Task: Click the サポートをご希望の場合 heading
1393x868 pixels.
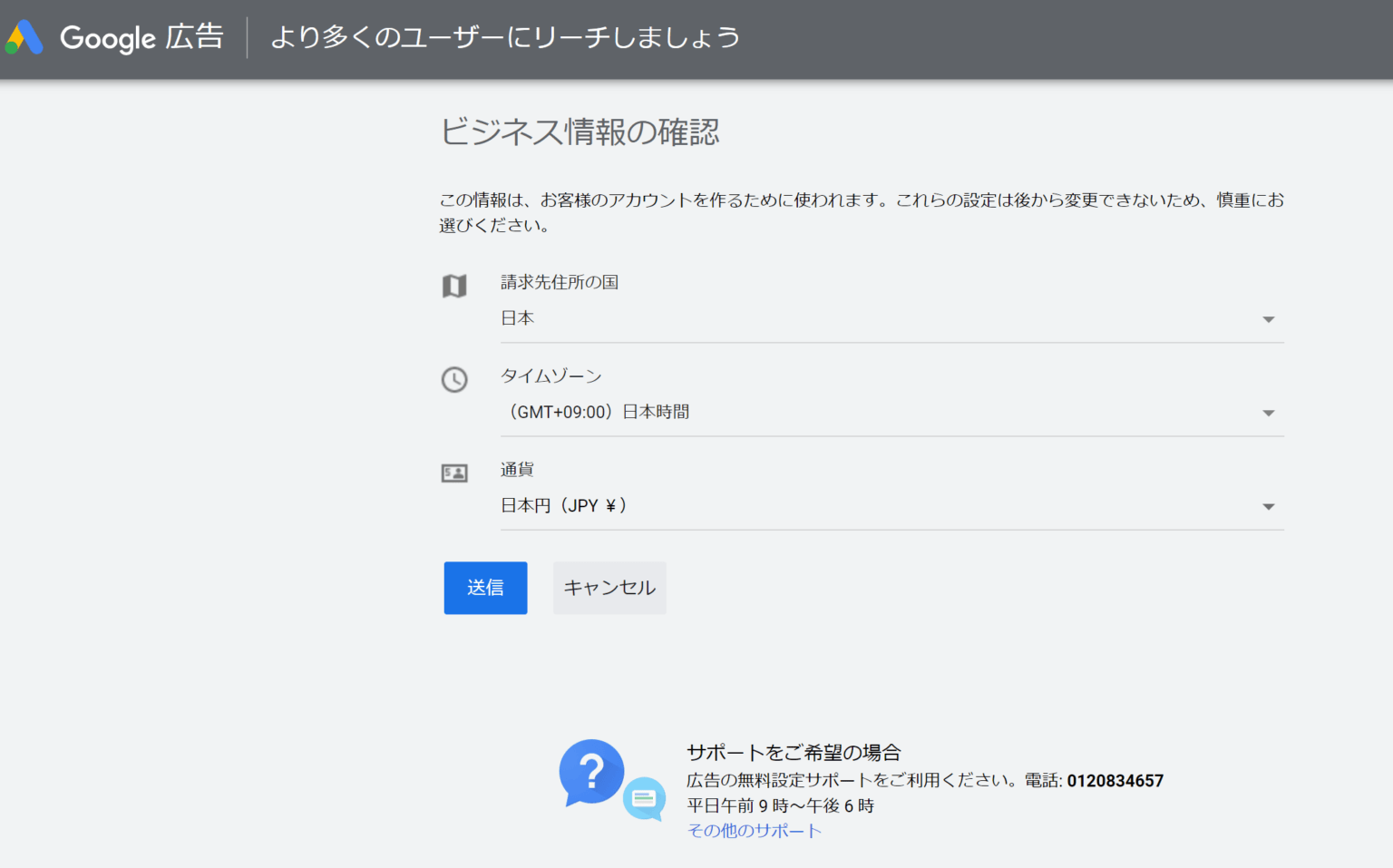Action: (794, 752)
